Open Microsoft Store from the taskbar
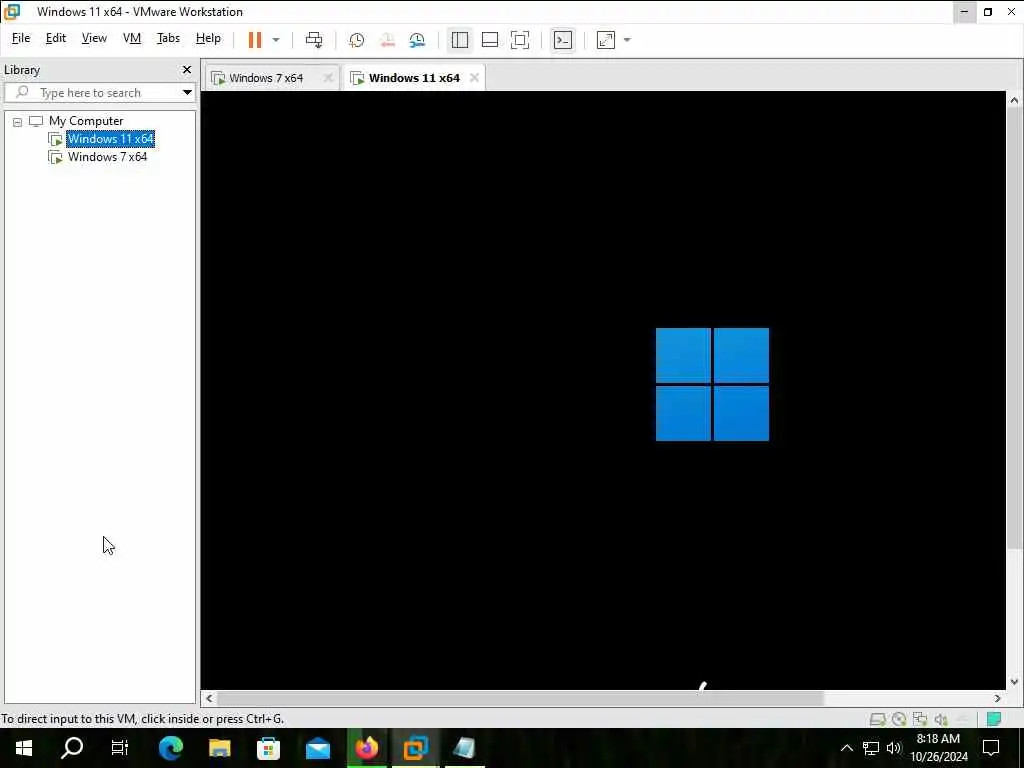Screen dimensions: 1024x768 (x=268, y=748)
